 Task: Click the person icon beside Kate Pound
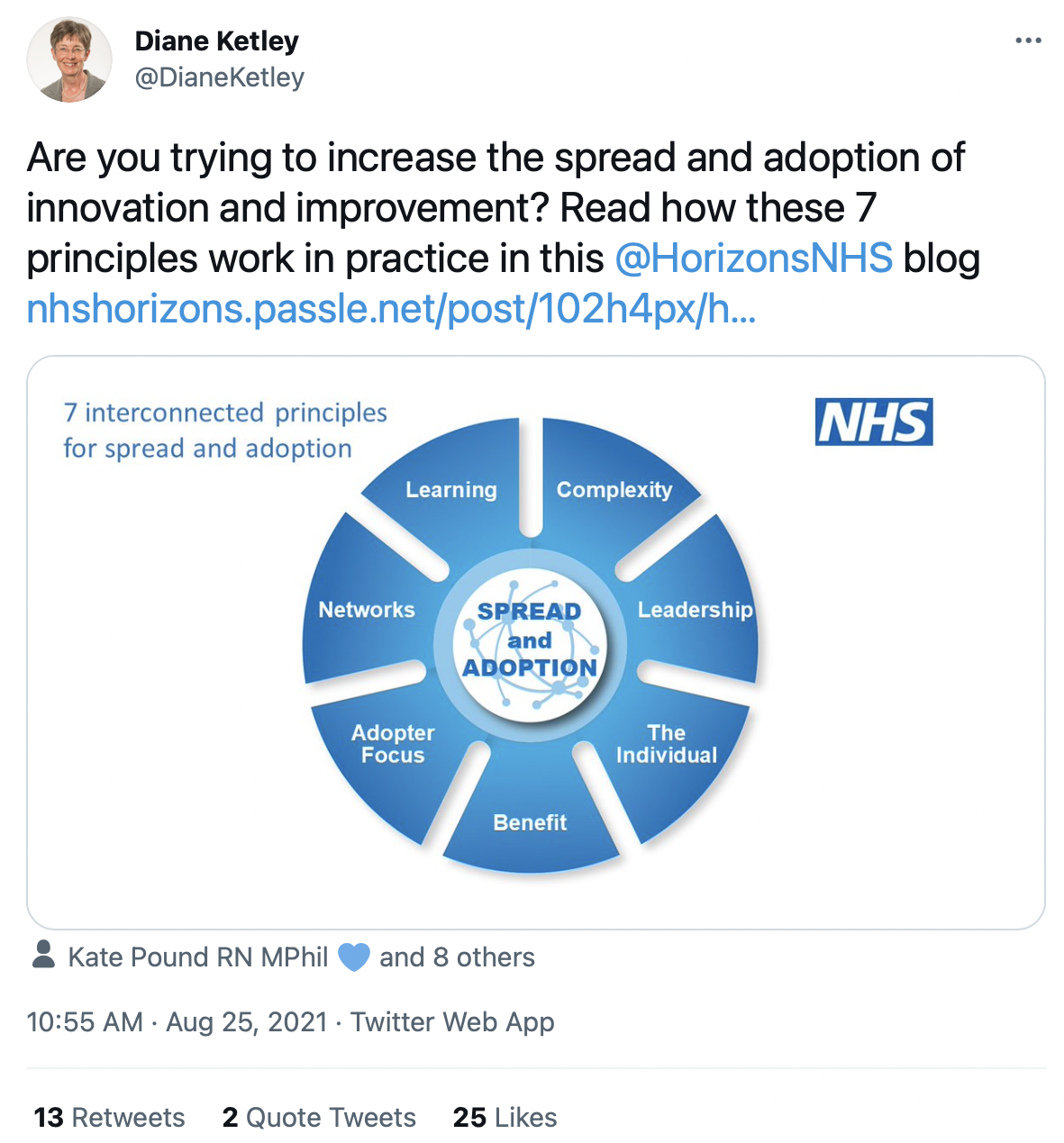[x=43, y=955]
